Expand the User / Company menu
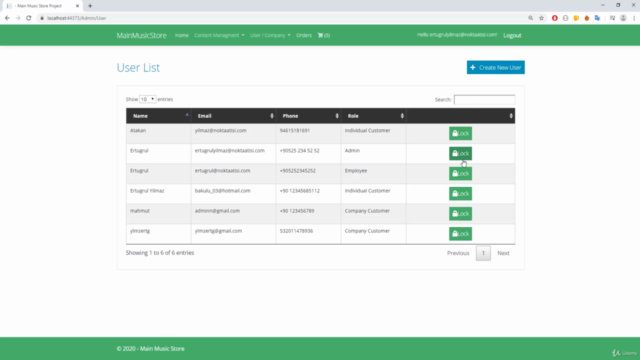The width and height of the screenshot is (640, 360). [270, 35]
